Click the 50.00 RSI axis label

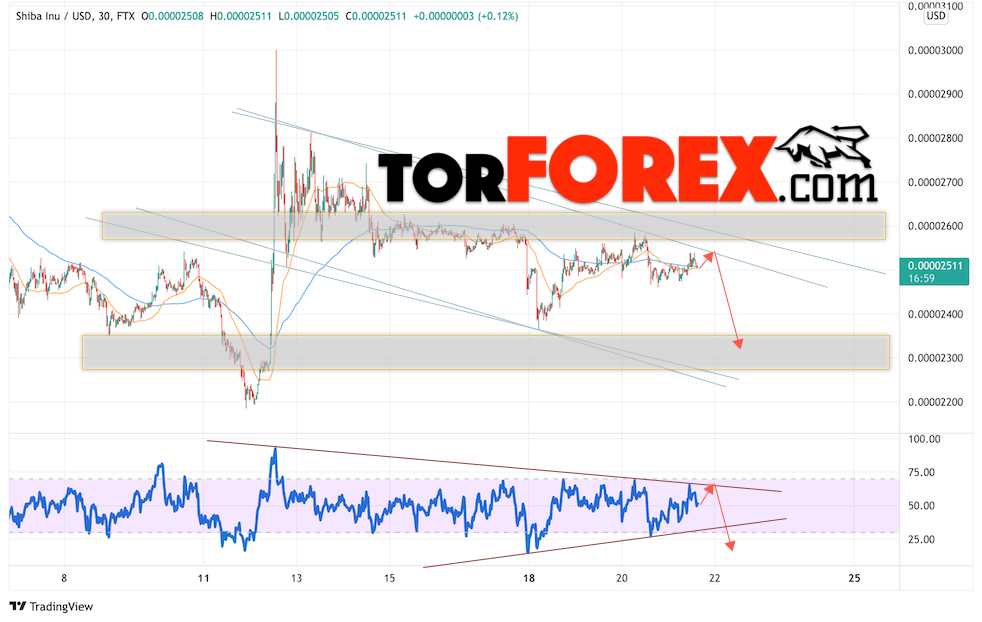tap(921, 505)
